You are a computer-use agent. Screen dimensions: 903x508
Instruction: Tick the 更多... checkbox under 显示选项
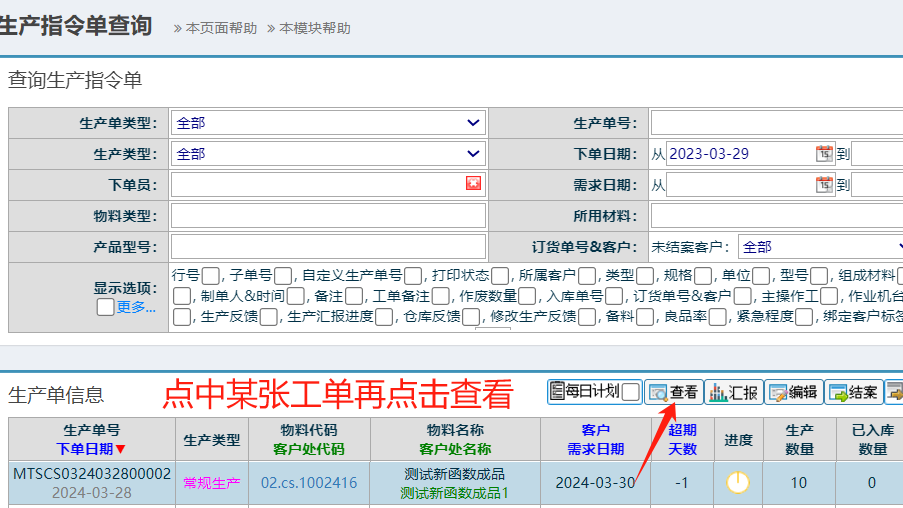(x=105, y=307)
